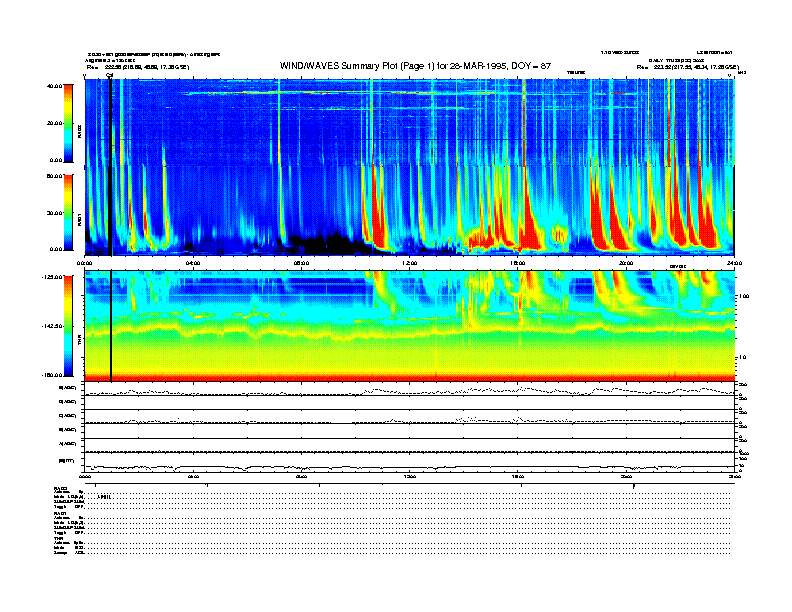
Task: Click the 12:00 tick label below RAD1 spectrogram
Action: [410, 263]
